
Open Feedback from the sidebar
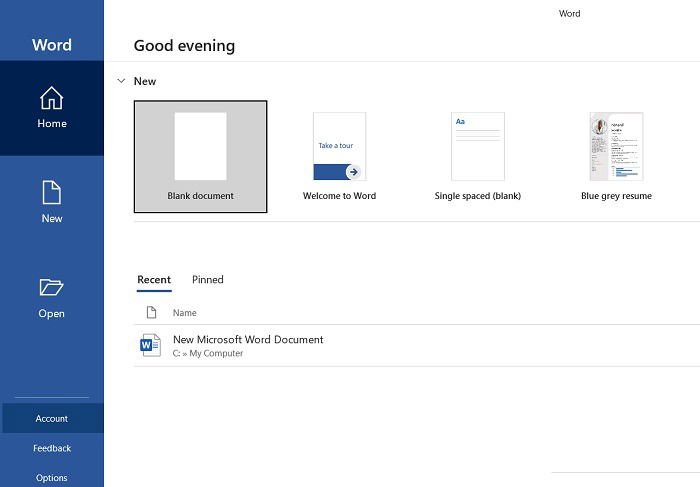[52, 448]
